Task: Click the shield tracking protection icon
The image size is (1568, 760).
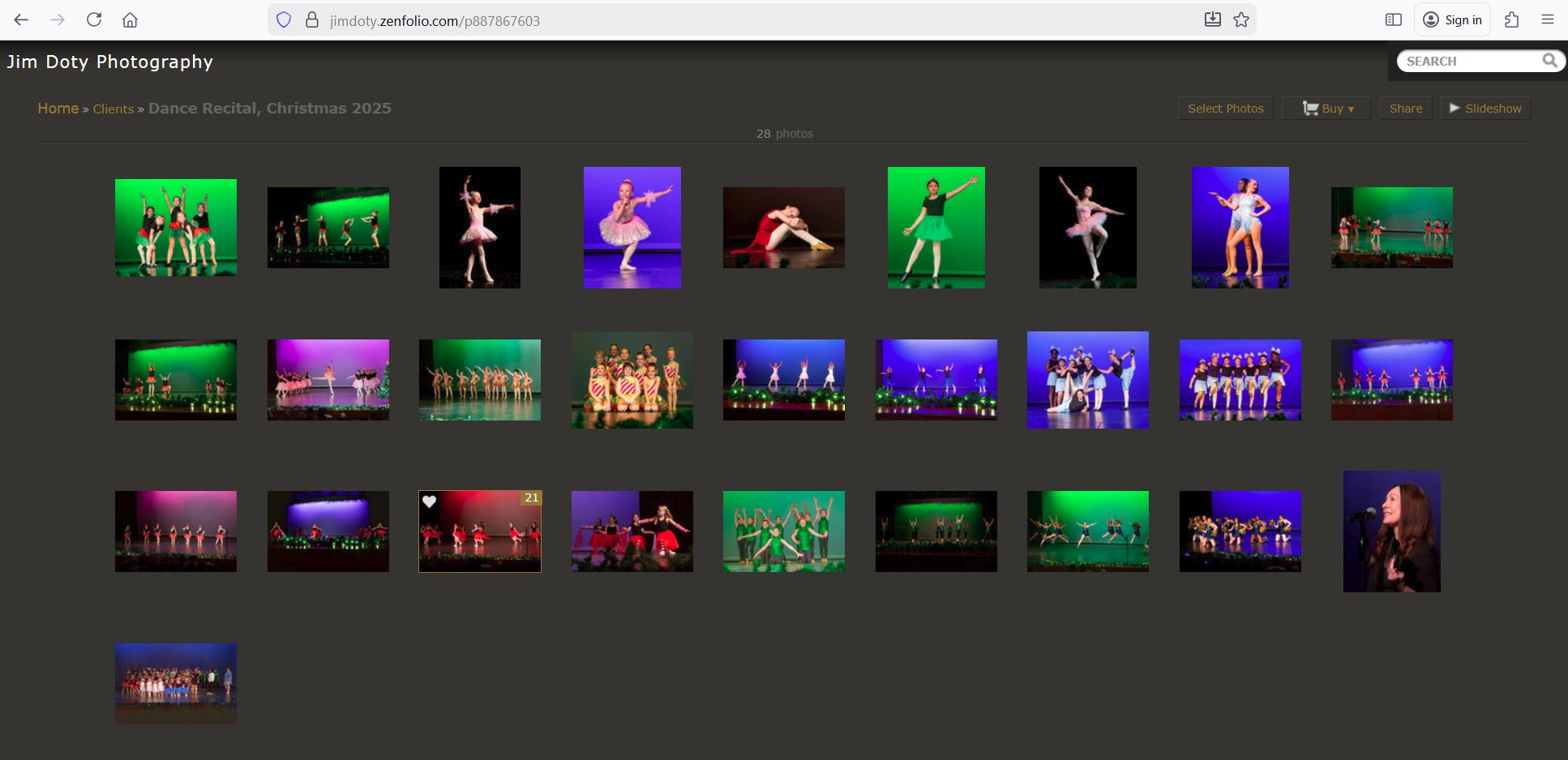Action: 284,20
